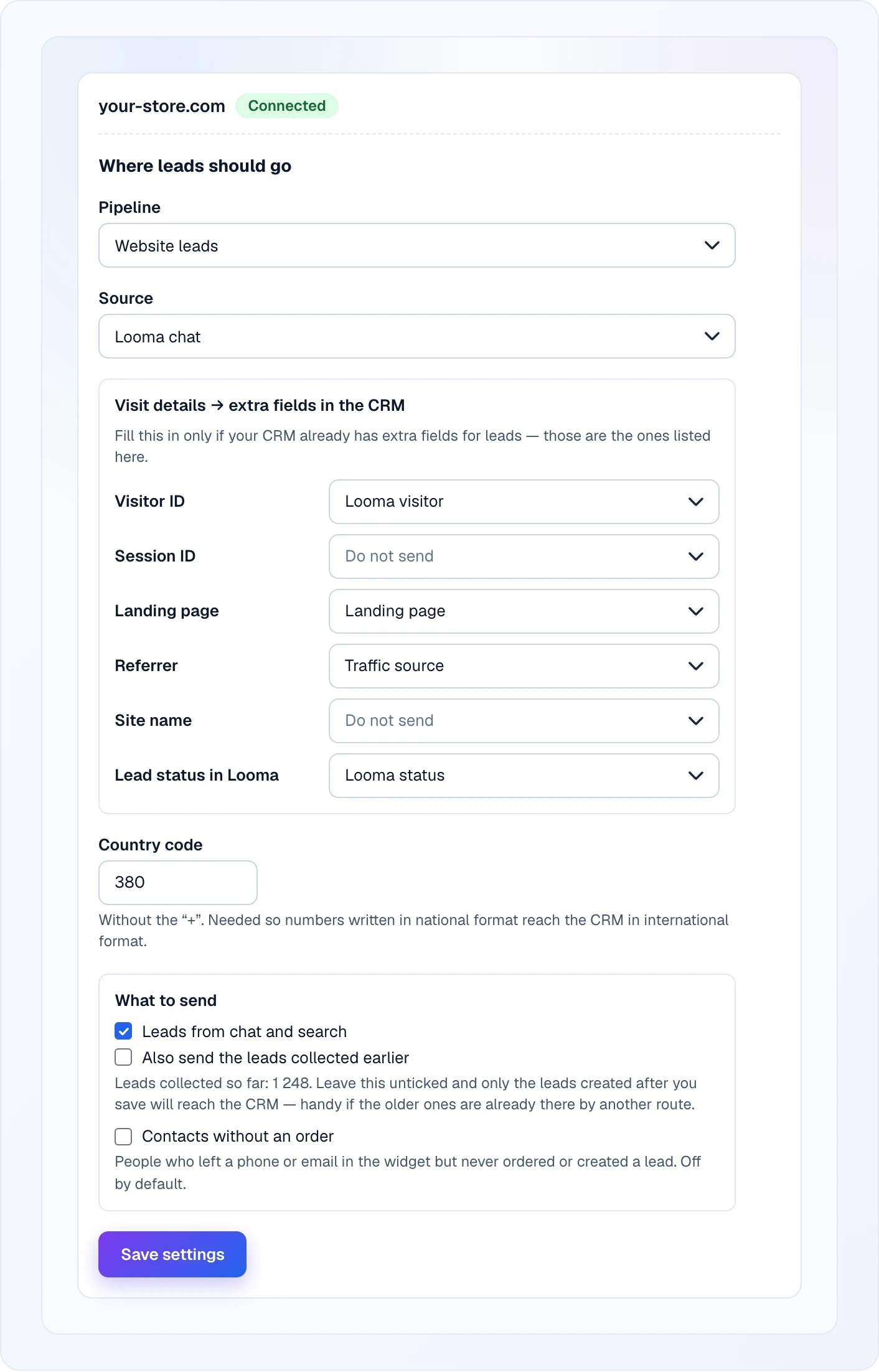Uncheck Leads from chat and search
Screen dimensions: 879x1372
(123, 1031)
